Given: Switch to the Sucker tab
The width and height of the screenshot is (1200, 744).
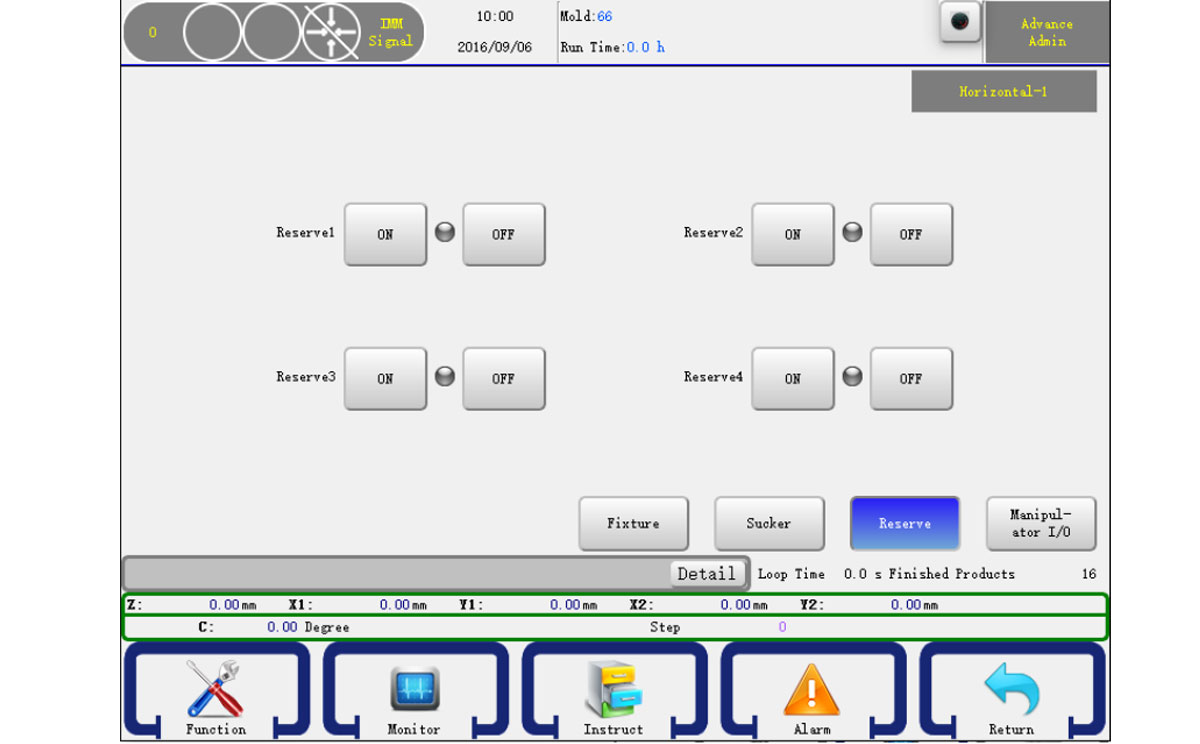Looking at the screenshot, I should pos(768,523).
